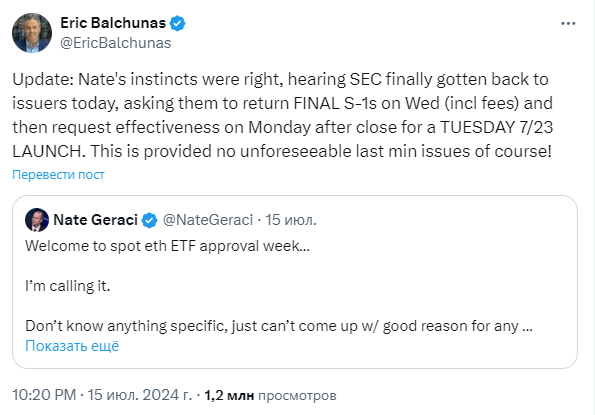Open quoted post via "Welcome to spot eth ETF" text
The width and height of the screenshot is (595, 415).
pyautogui.click(x=167, y=246)
